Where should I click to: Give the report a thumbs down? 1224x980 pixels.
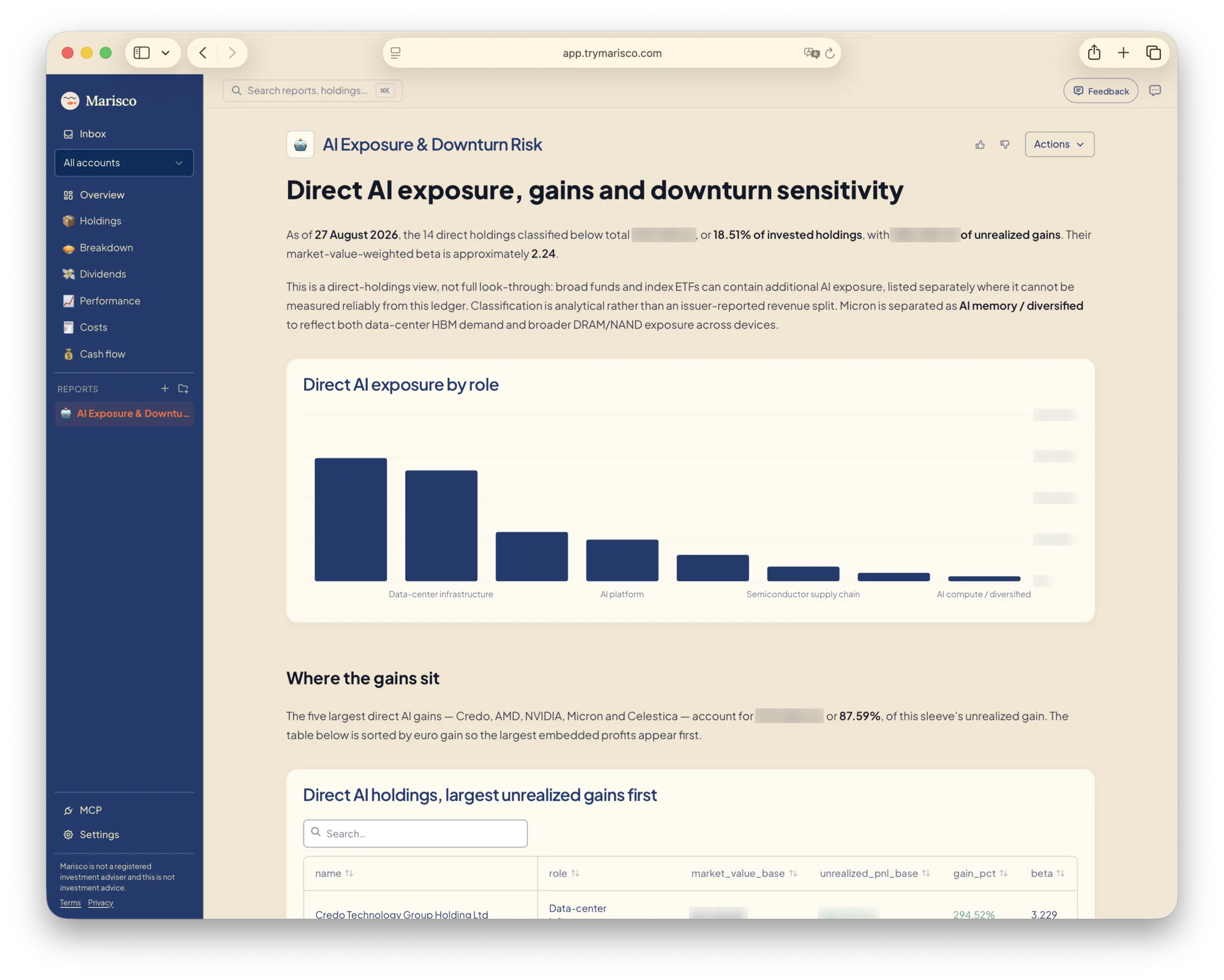click(1005, 144)
